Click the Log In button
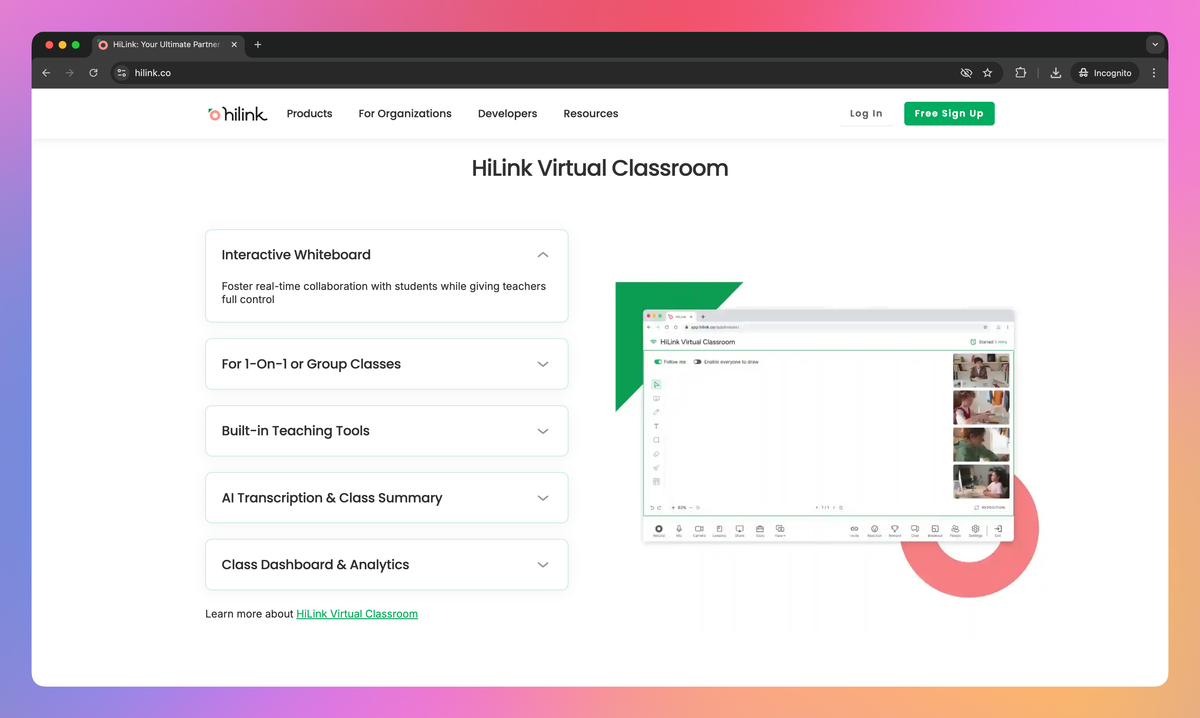This screenshot has height=718, width=1200. tap(866, 114)
